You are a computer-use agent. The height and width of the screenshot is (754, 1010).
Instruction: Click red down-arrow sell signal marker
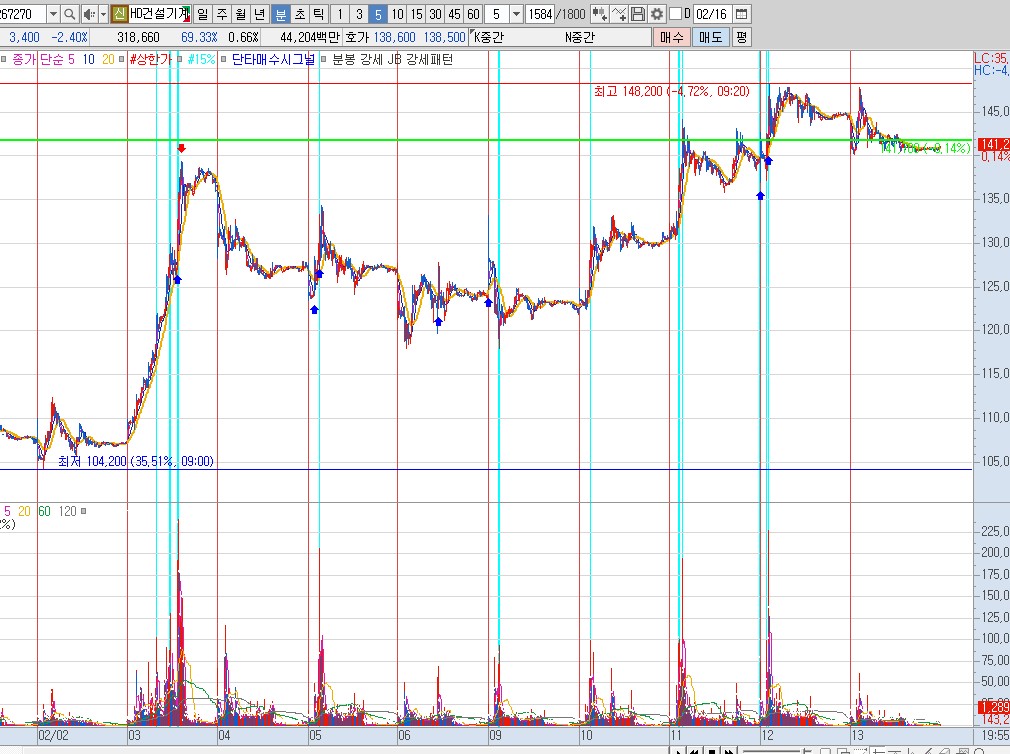(182, 149)
